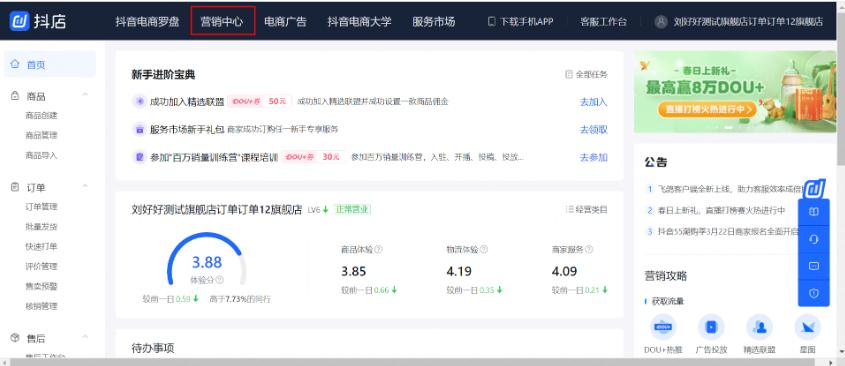Open the shop account name in header
This screenshot has width=845, height=366.
pyautogui.click(x=749, y=22)
